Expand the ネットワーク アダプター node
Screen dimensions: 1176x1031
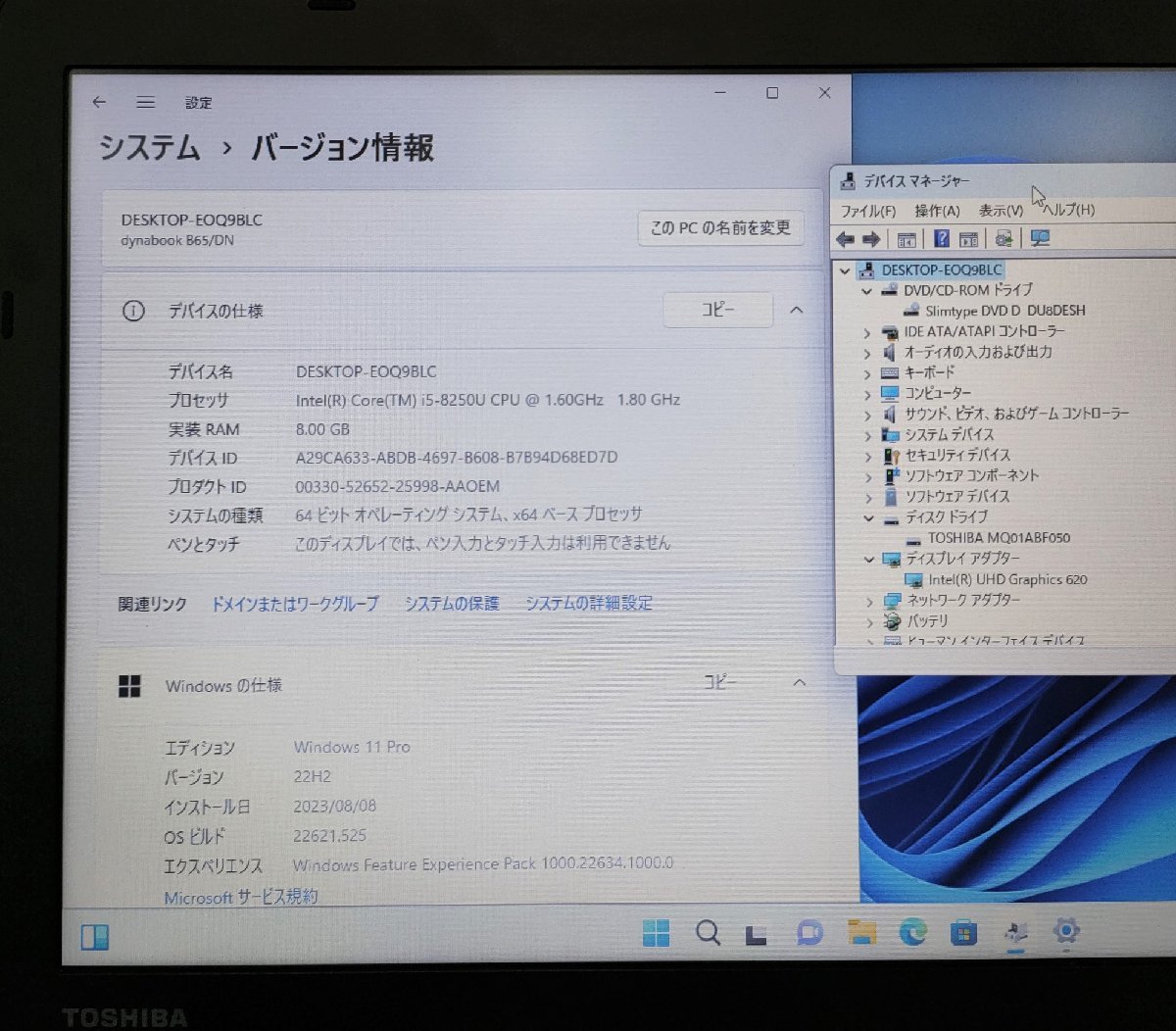(868, 601)
